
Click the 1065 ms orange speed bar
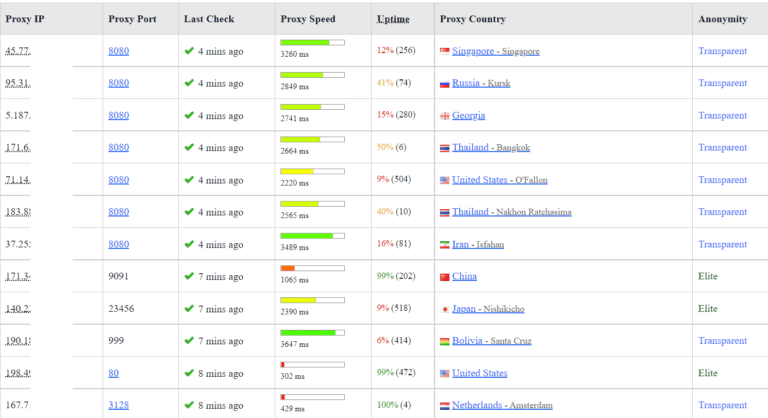tap(312, 268)
